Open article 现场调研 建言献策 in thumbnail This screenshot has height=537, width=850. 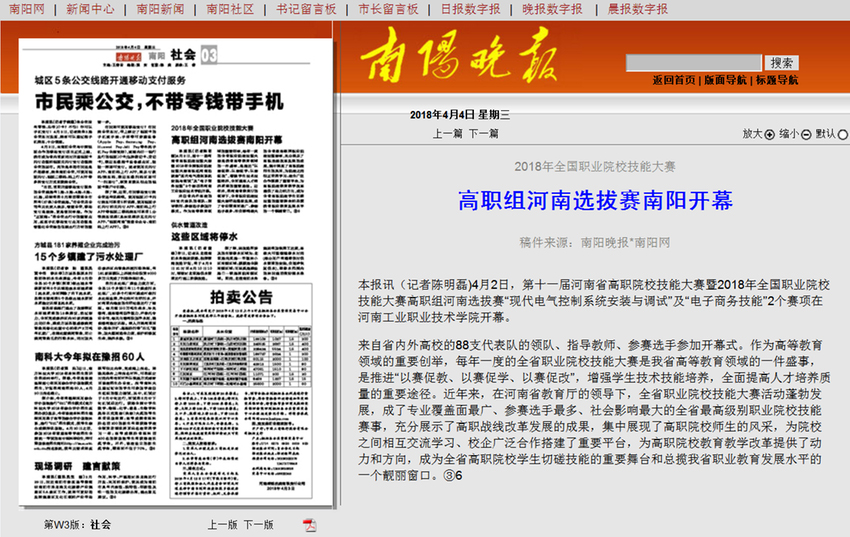77,466
